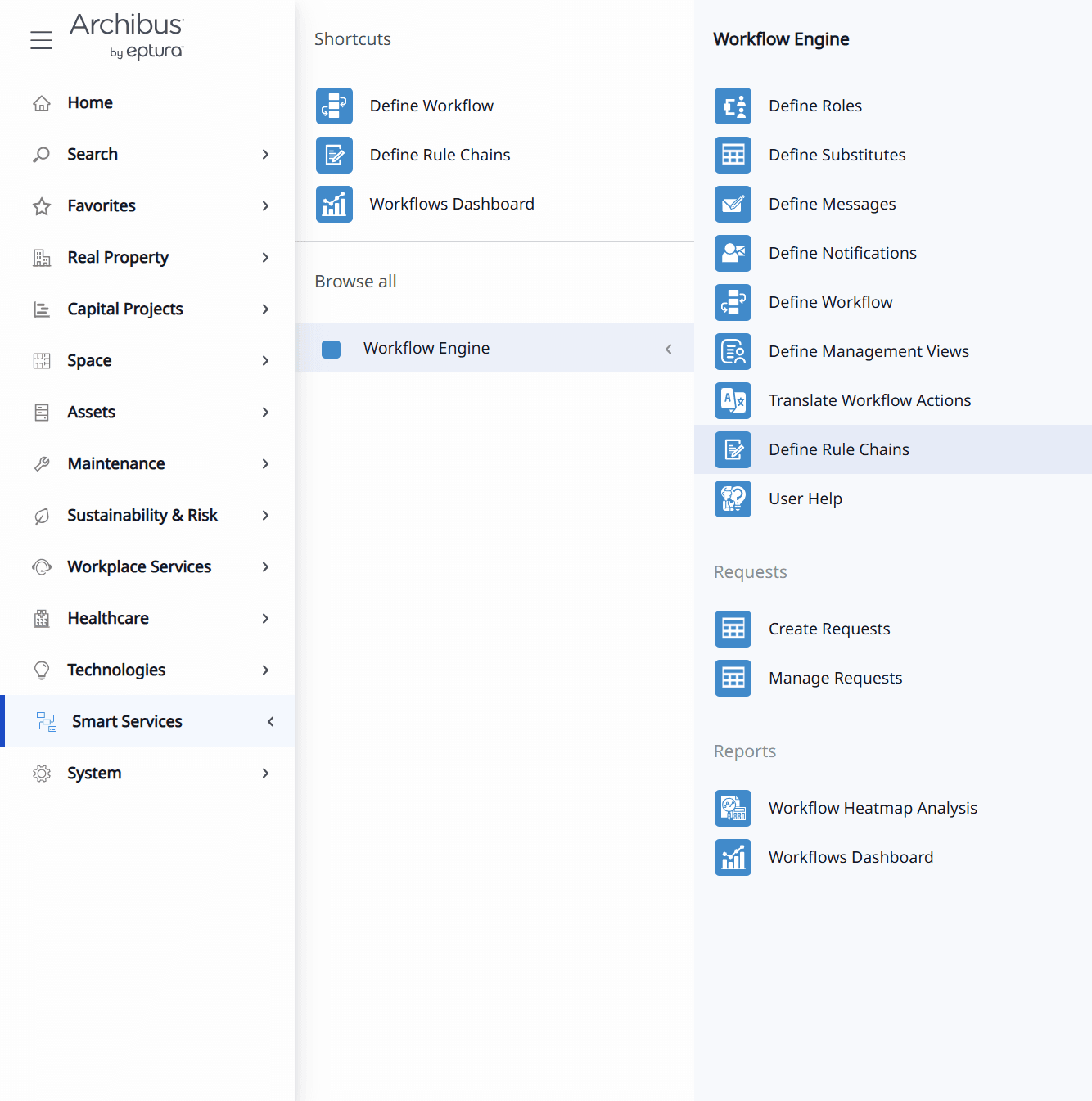
Task: Toggle the hamburger menu icon
Action: [41, 39]
